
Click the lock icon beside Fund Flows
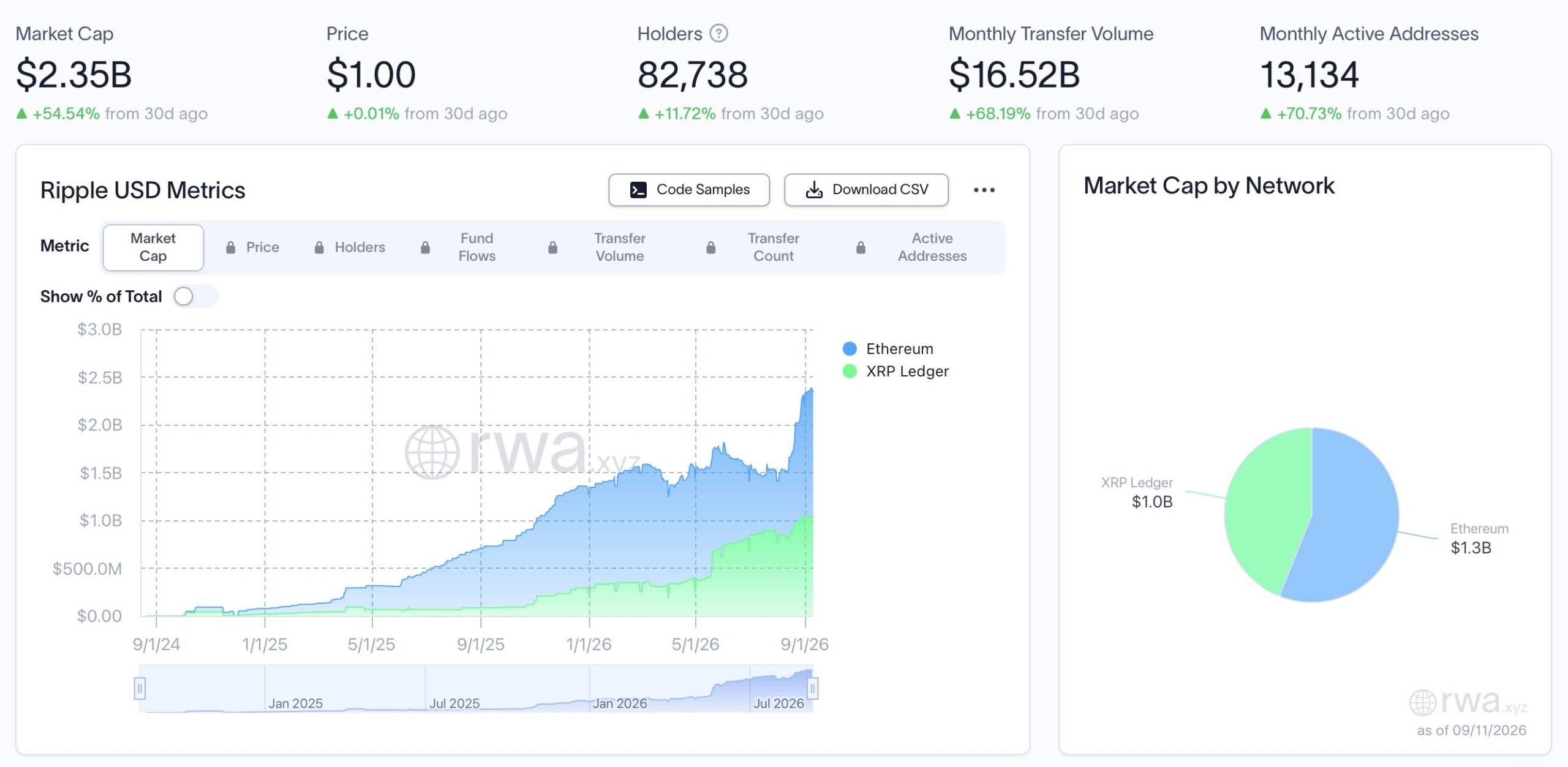pos(425,247)
